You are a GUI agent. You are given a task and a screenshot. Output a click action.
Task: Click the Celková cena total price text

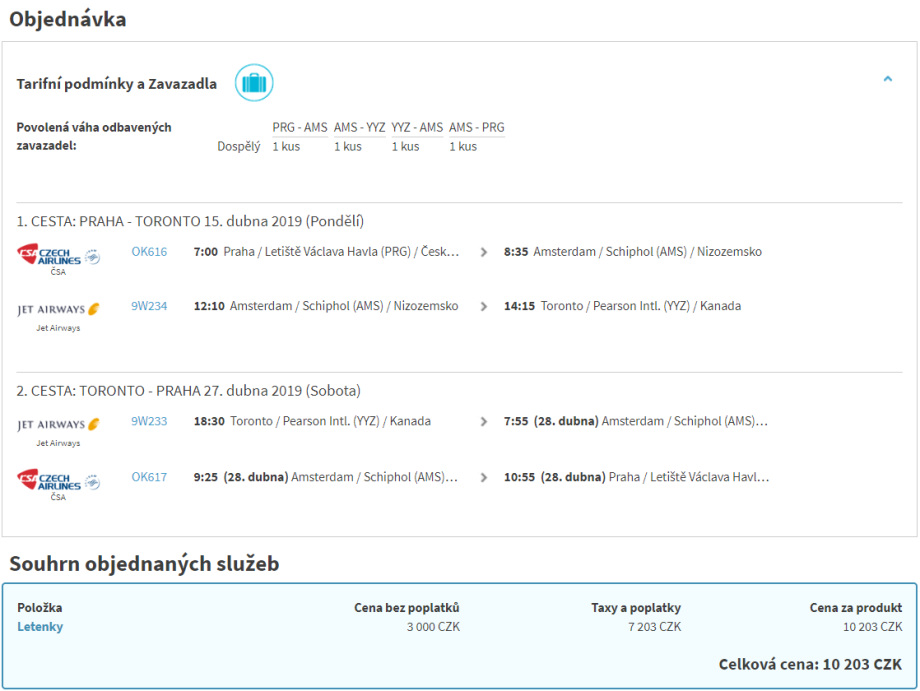point(810,664)
